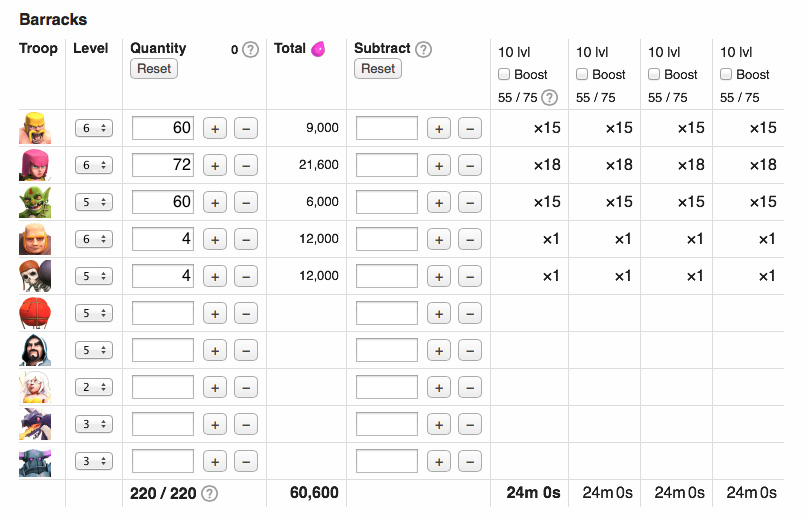Reset the Quantity column

(x=154, y=69)
